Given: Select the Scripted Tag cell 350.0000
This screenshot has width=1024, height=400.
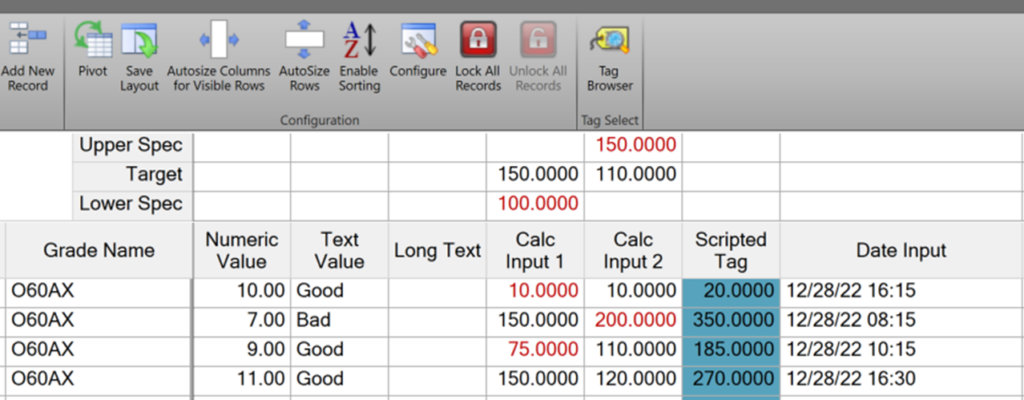Looking at the screenshot, I should 731,320.
